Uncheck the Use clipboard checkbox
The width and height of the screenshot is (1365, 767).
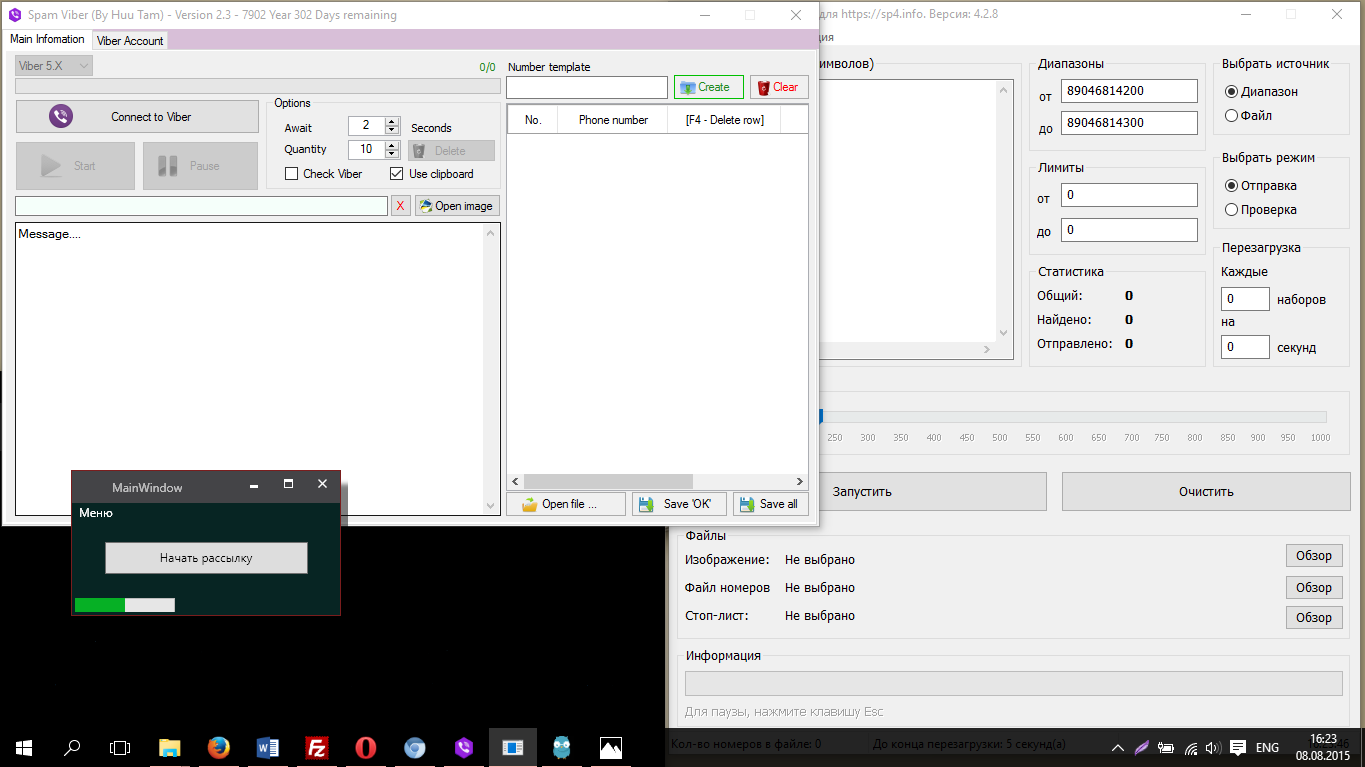point(397,174)
